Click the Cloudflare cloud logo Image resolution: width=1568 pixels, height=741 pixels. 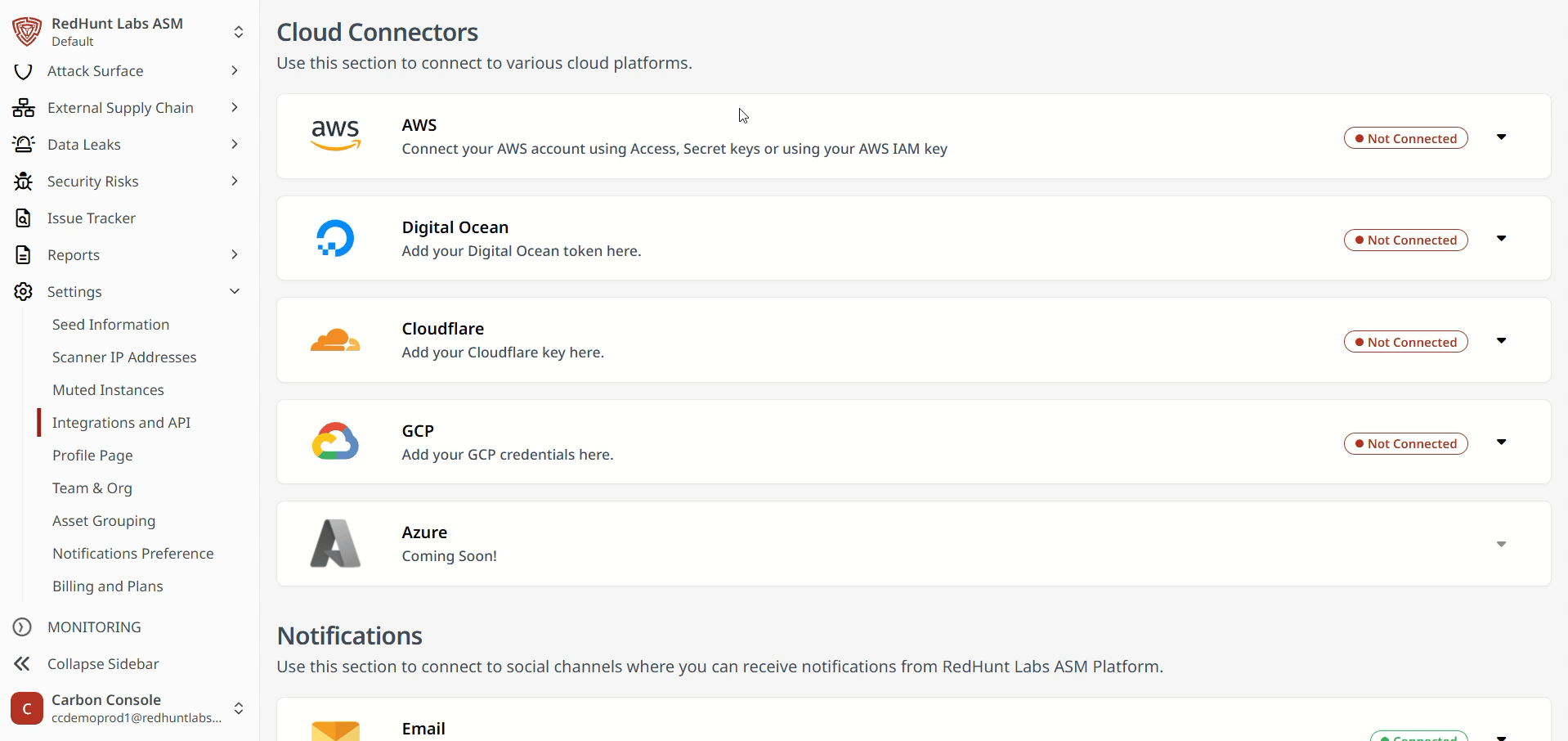[335, 340]
